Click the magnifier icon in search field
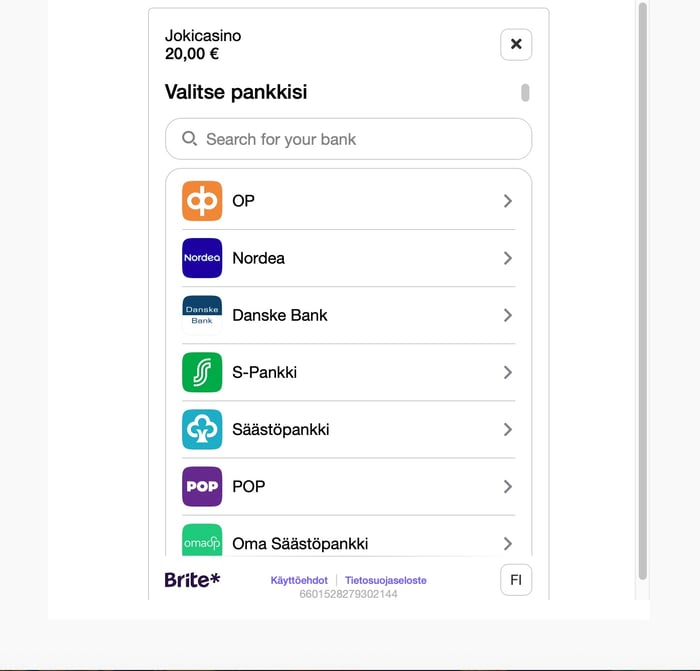Image resolution: width=700 pixels, height=671 pixels. pos(189,139)
